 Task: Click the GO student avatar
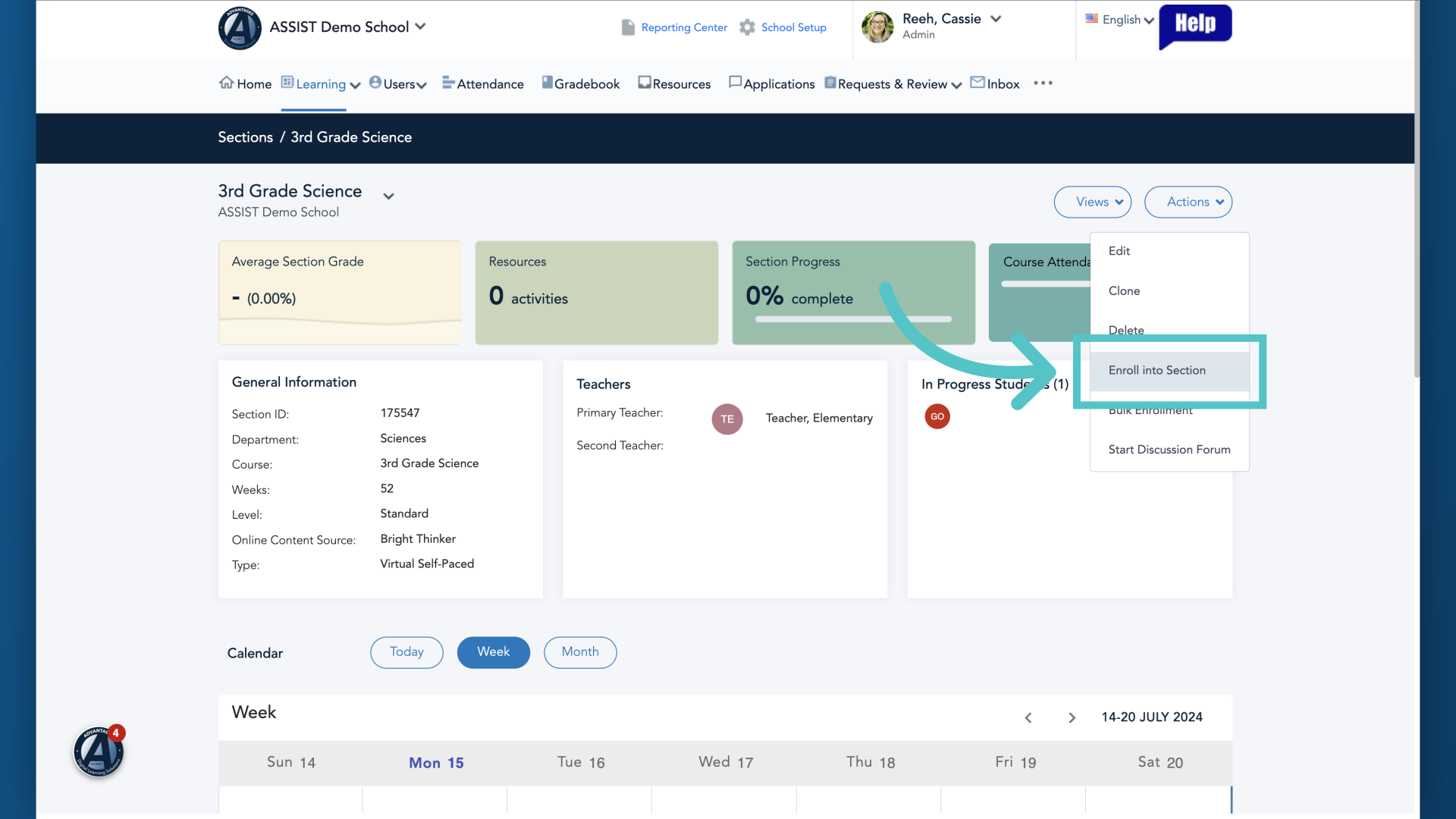tap(937, 416)
